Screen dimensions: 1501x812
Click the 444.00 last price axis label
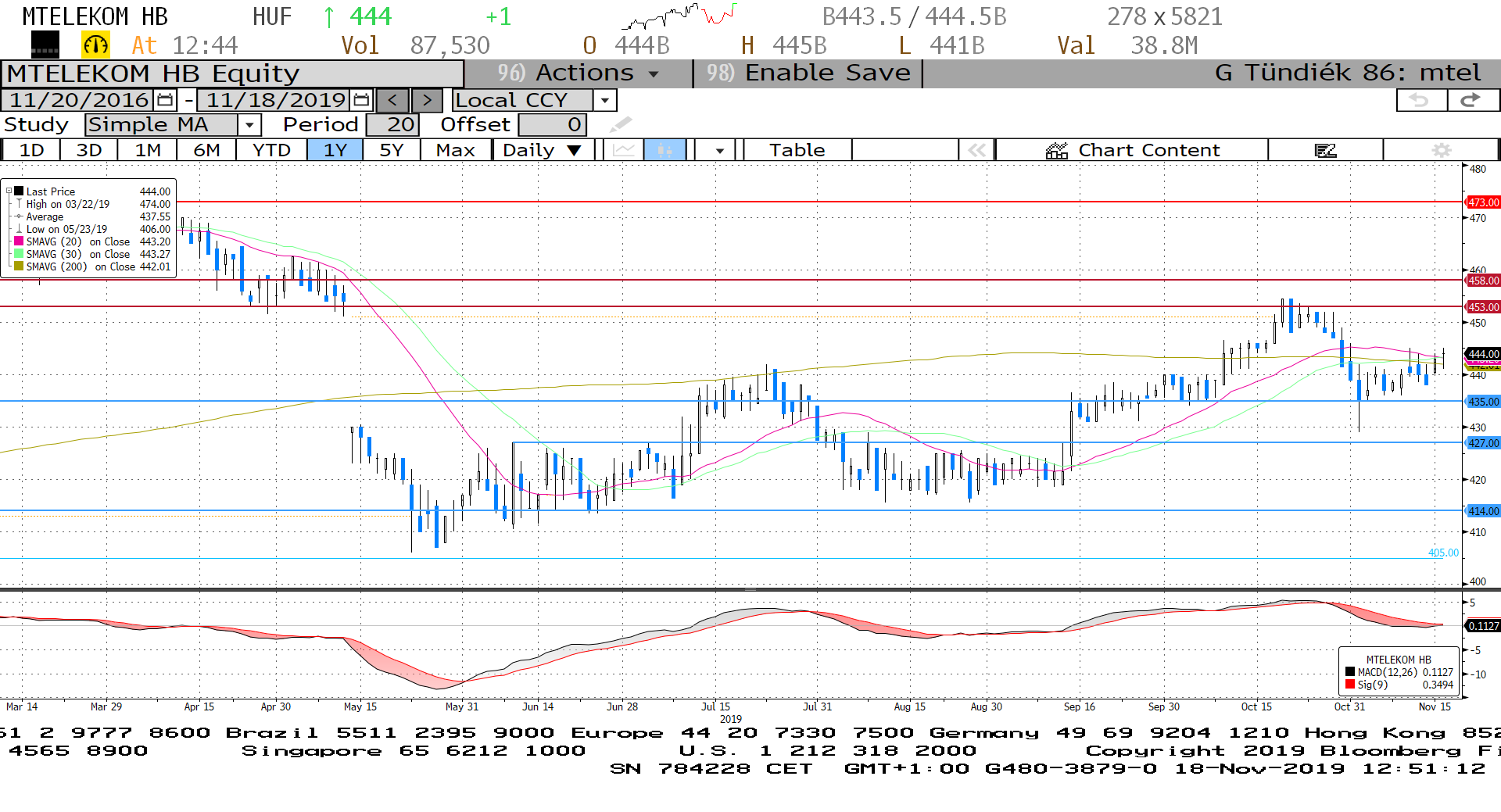point(1483,354)
